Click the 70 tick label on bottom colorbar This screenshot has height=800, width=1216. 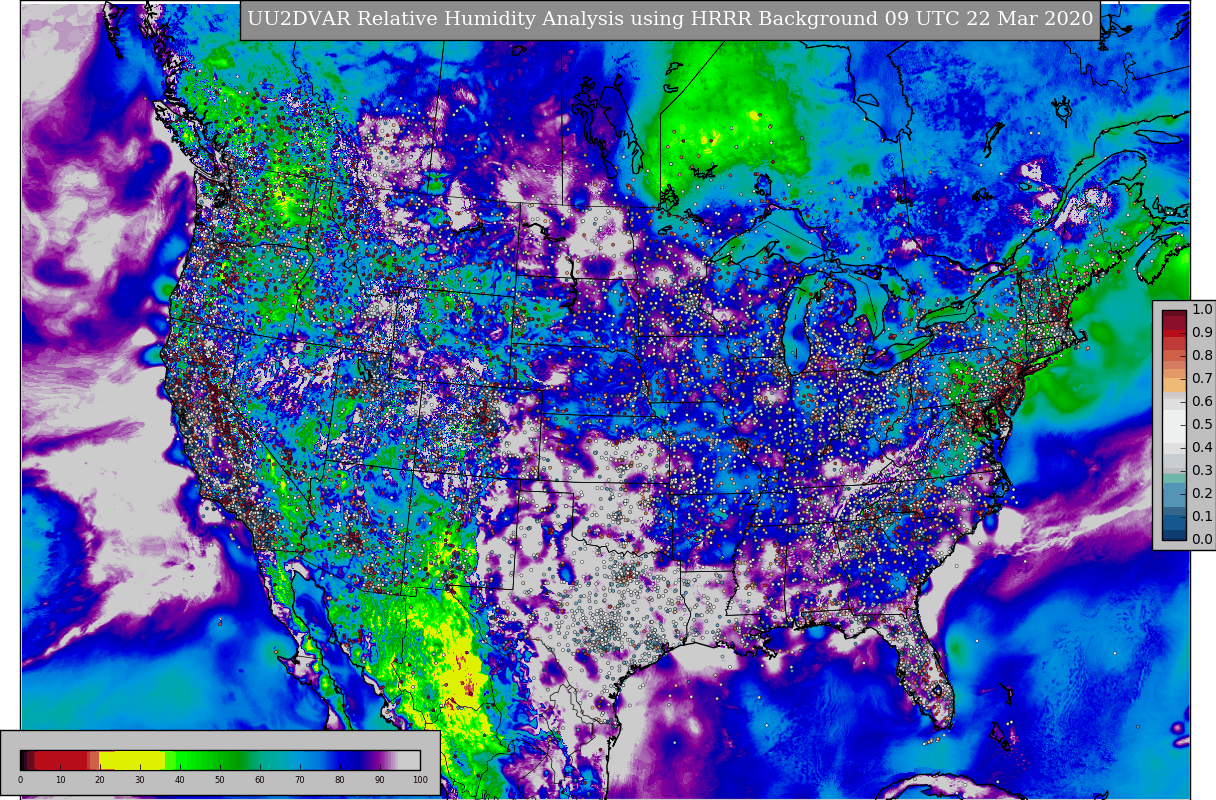(300, 780)
